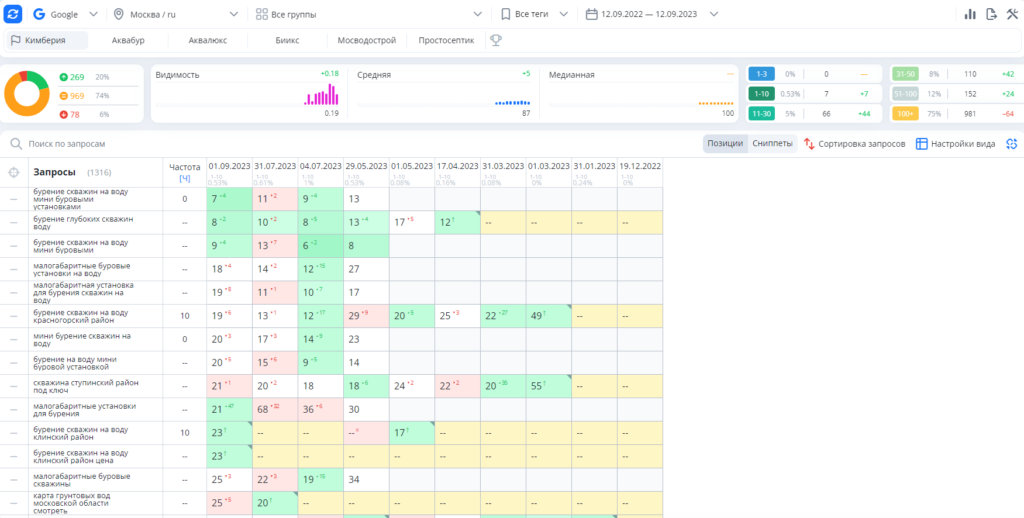Click the dark green 1-10 range badge
This screenshot has height=518, width=1024.
[761, 93]
